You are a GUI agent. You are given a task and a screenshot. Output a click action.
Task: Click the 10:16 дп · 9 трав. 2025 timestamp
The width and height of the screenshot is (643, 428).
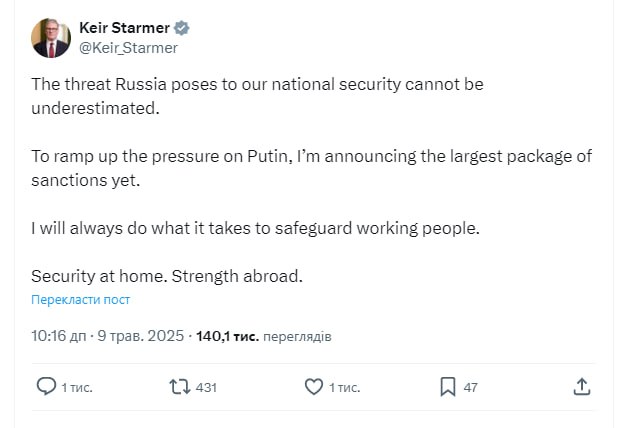[x=108, y=336]
